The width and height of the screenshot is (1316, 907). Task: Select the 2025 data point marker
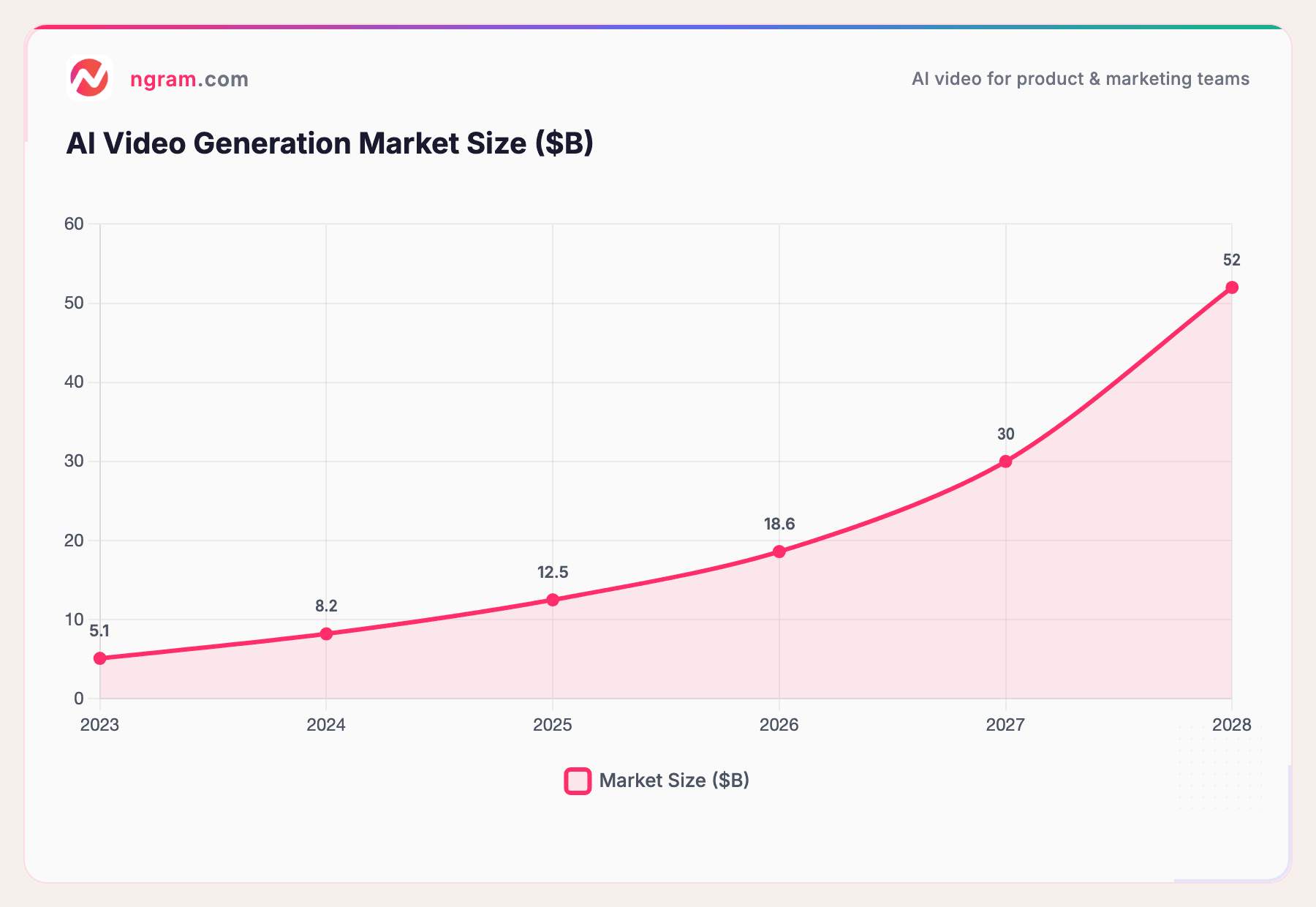click(x=553, y=600)
